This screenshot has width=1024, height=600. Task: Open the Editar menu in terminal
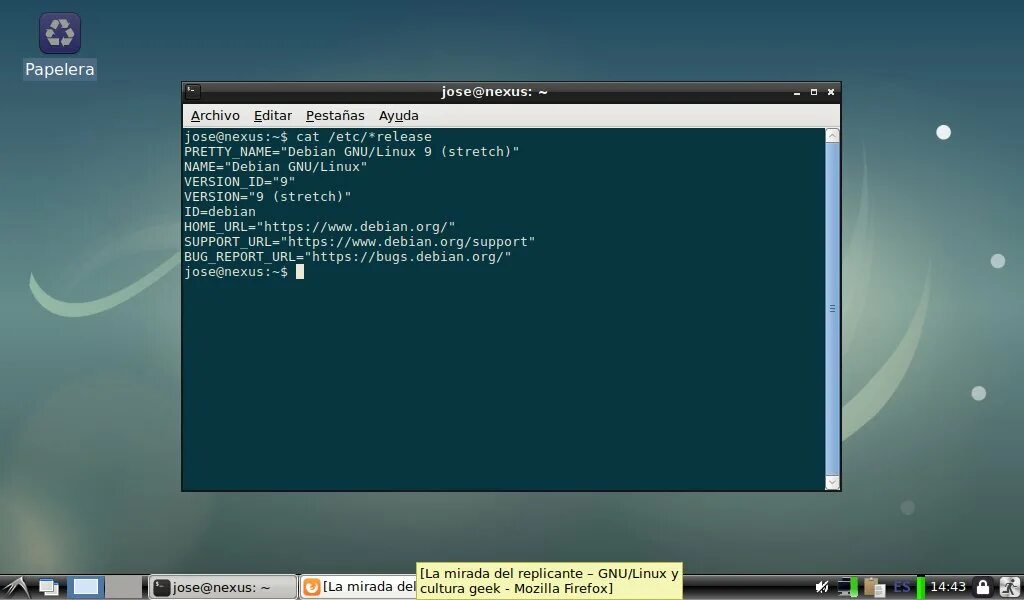273,116
